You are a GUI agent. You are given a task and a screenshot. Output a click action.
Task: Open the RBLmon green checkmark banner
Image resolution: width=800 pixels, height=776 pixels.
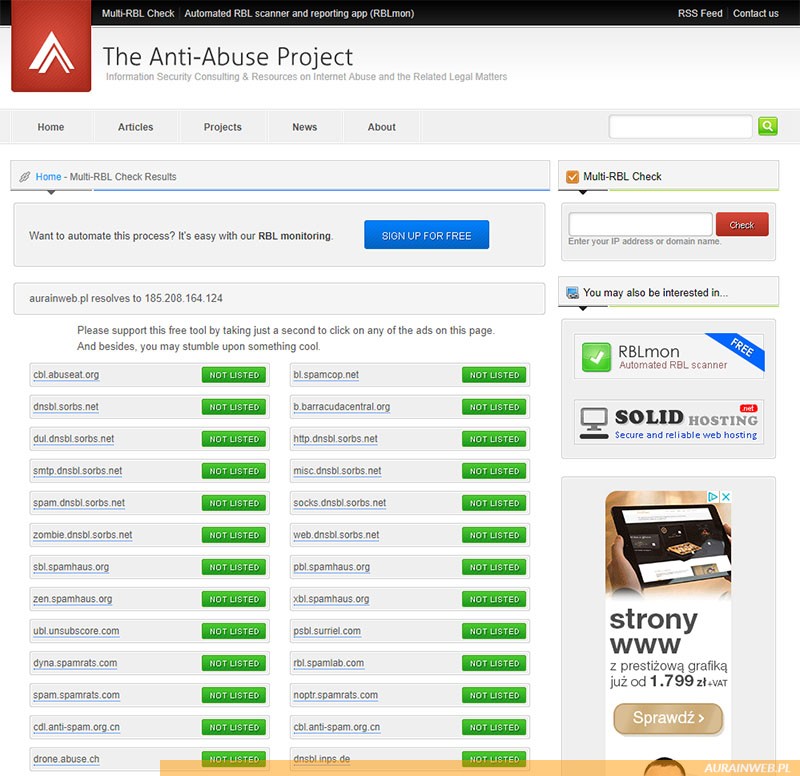pyautogui.click(x=668, y=356)
